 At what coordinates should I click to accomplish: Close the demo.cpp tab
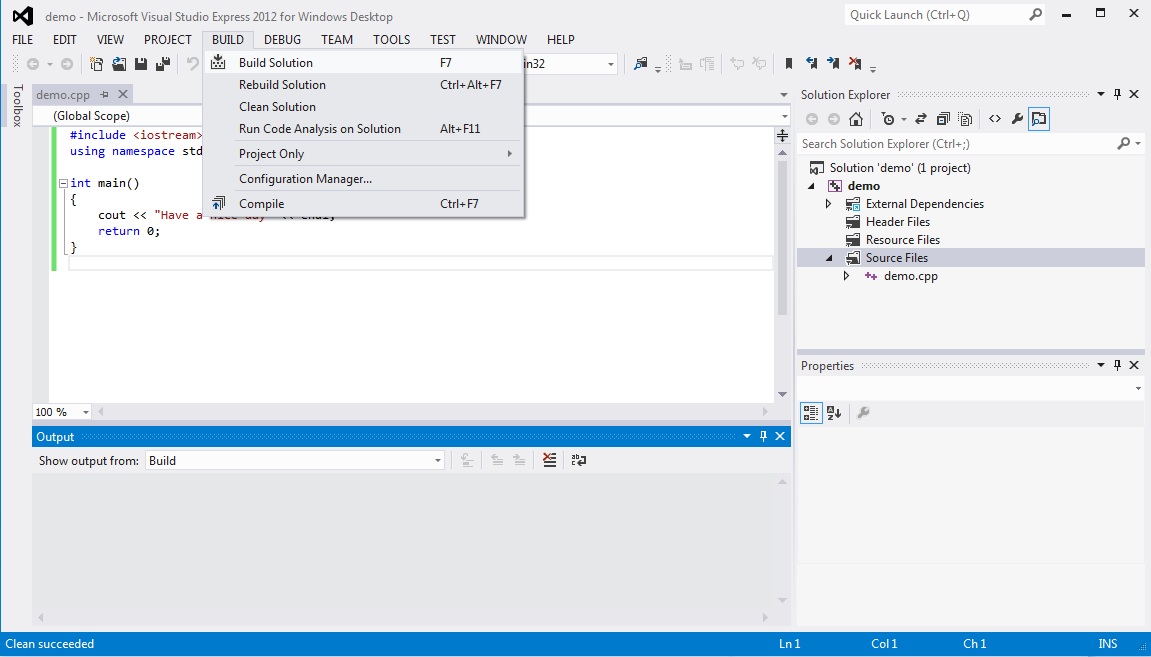(x=123, y=94)
